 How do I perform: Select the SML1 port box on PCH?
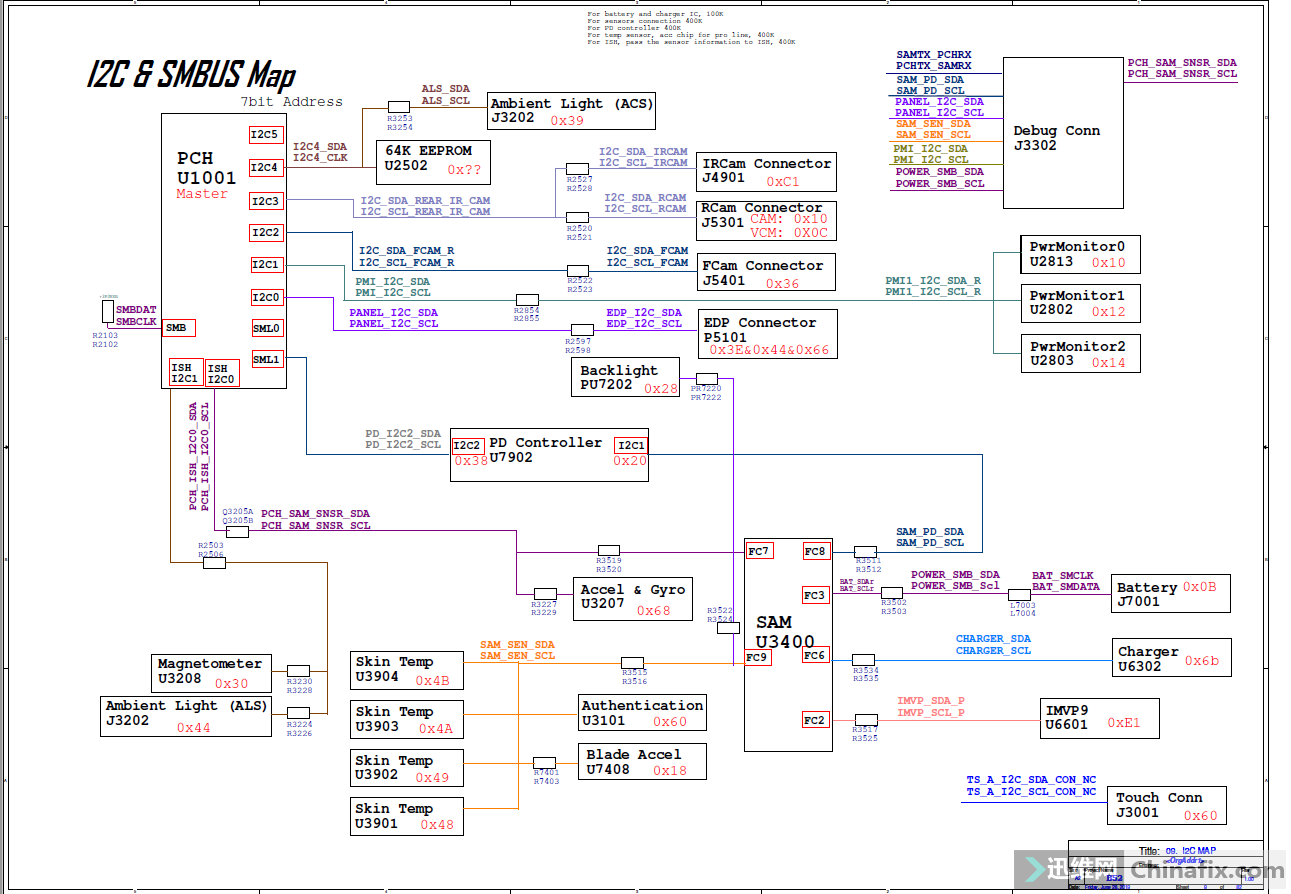(x=266, y=359)
